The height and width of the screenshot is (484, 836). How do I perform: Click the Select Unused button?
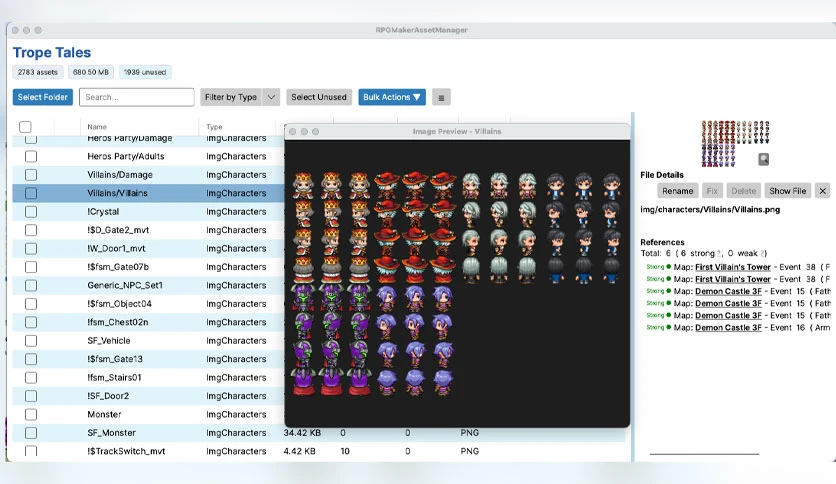pos(319,97)
